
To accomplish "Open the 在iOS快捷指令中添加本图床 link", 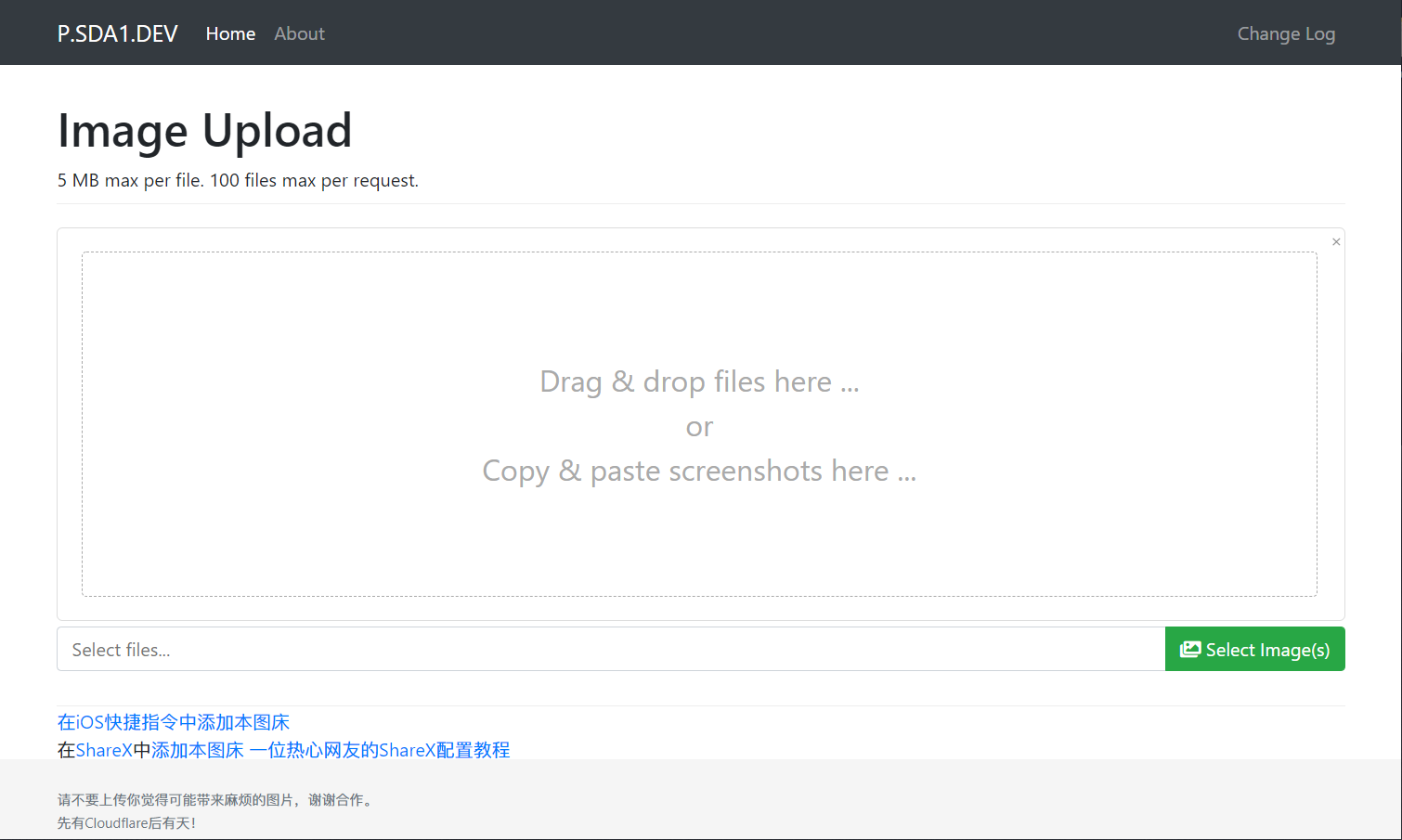I will pyautogui.click(x=174, y=722).
